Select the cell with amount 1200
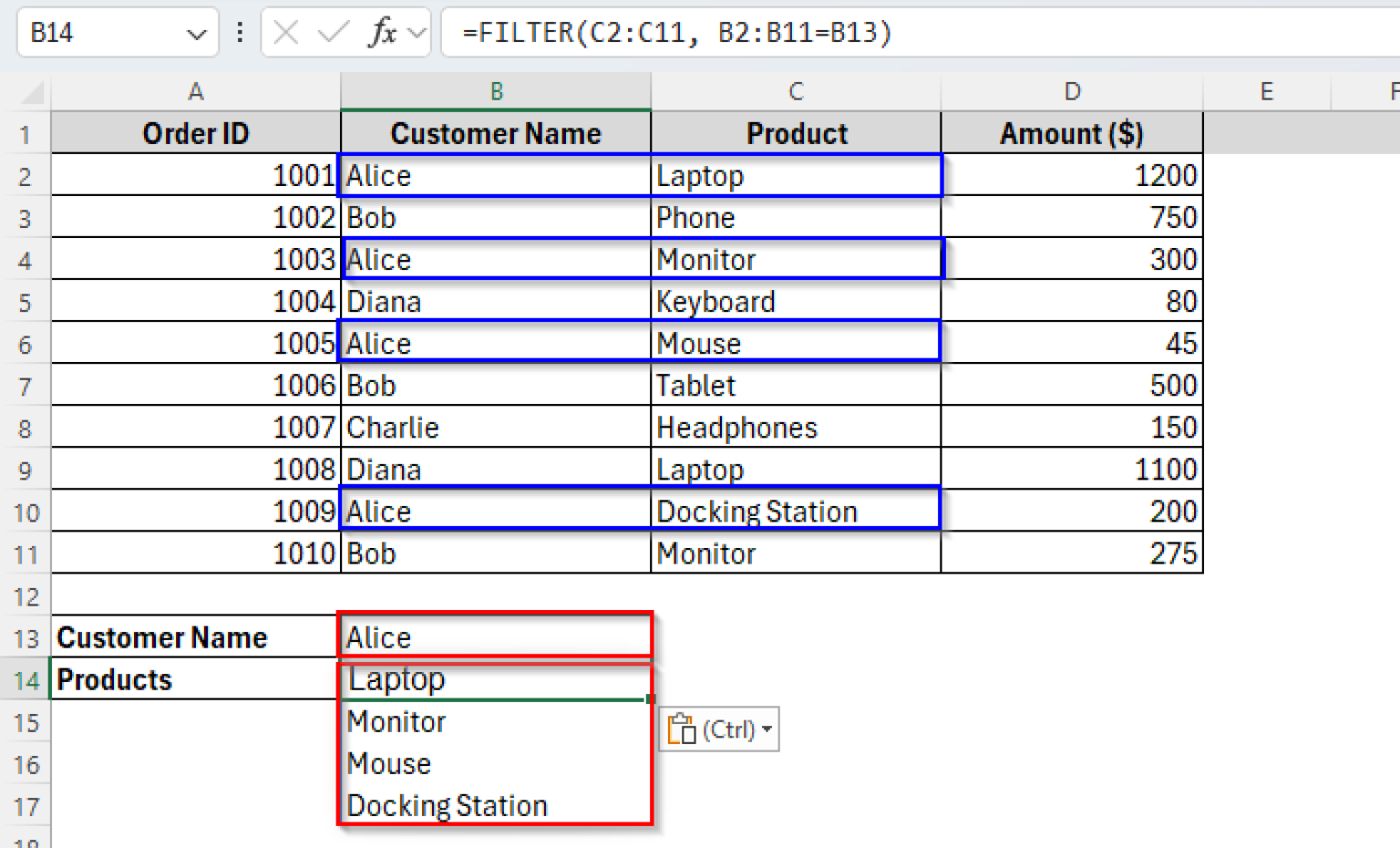Image resolution: width=1400 pixels, height=848 pixels. [x=1071, y=175]
